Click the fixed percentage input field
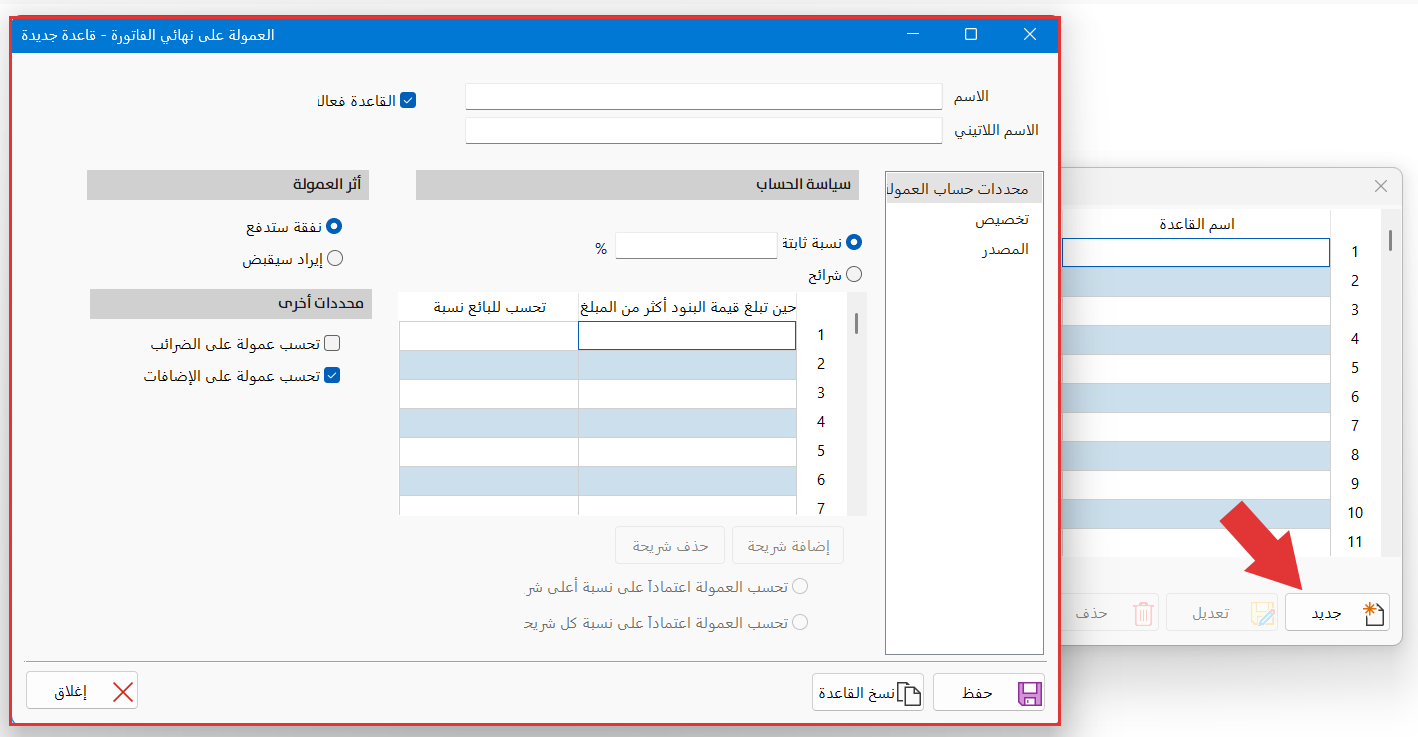 coord(696,245)
